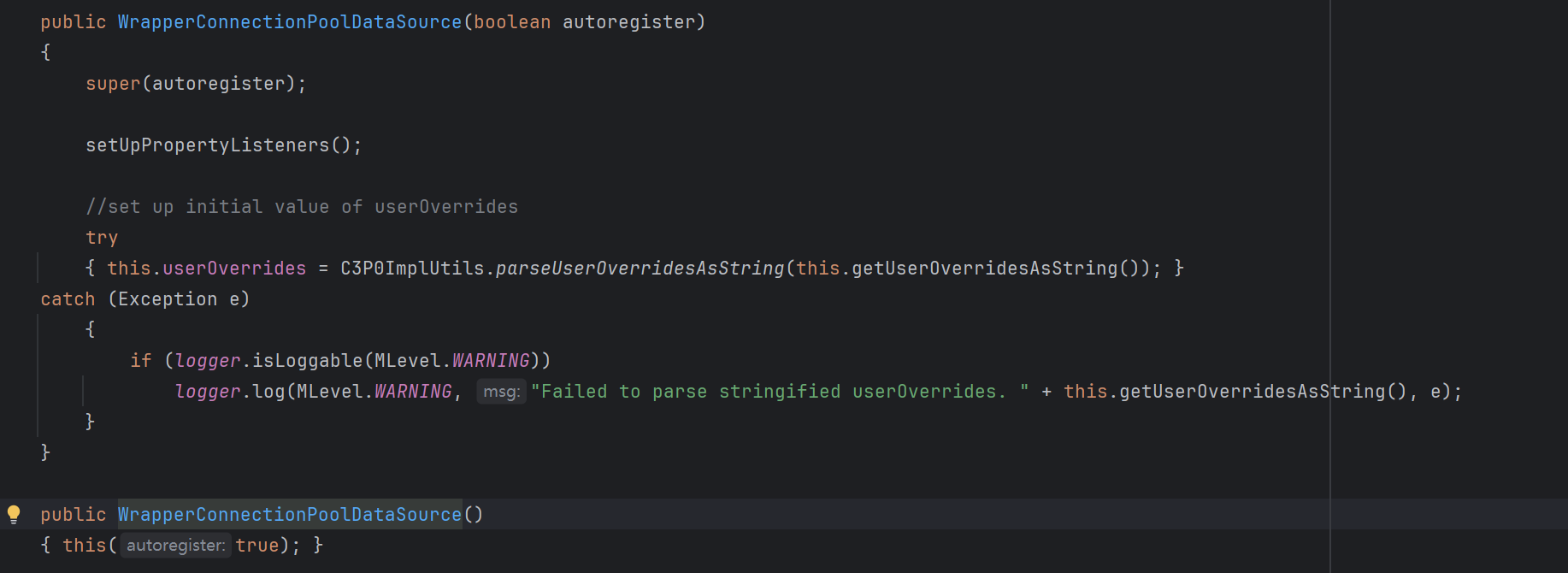
Task: Click the catch keyword
Action: click(68, 299)
